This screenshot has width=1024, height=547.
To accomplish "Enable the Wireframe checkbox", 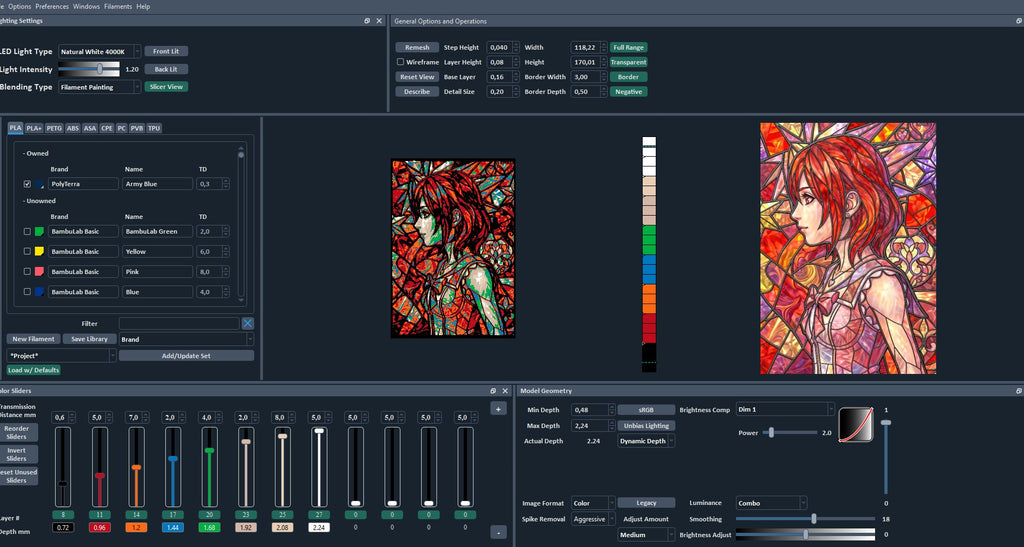I will tap(400, 62).
